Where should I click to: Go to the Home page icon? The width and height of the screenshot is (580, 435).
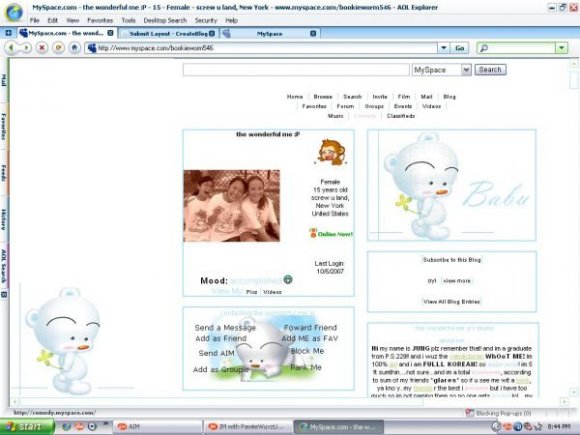pyautogui.click(x=75, y=48)
